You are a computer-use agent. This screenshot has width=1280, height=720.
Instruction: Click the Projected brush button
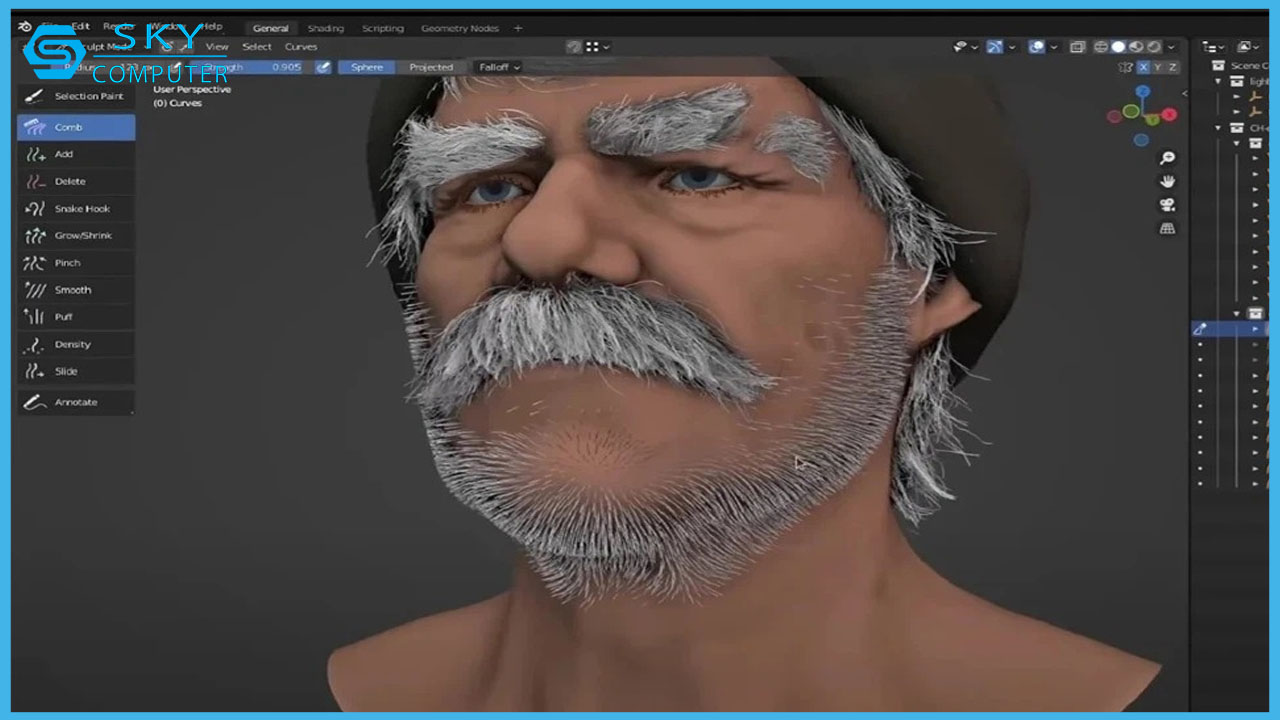pyautogui.click(x=431, y=67)
